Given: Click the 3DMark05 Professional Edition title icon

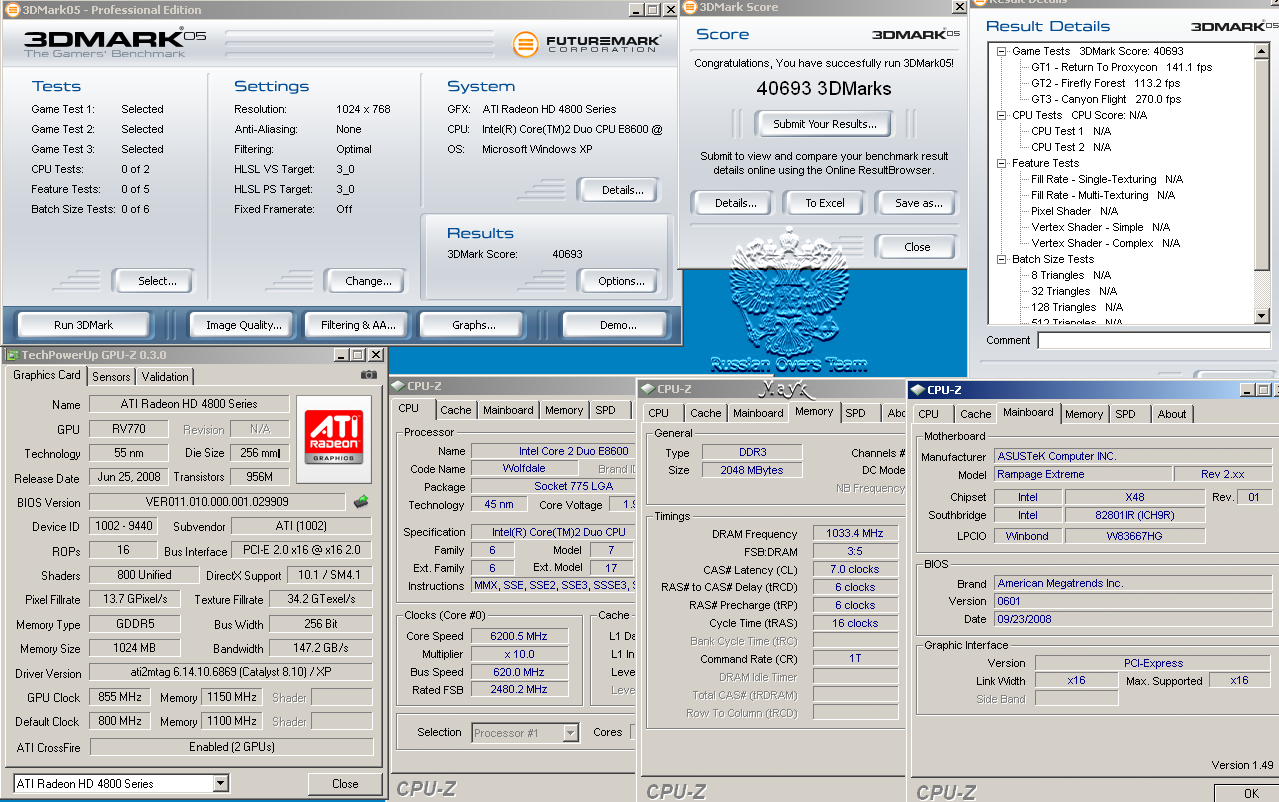Looking at the screenshot, I should [11, 10].
